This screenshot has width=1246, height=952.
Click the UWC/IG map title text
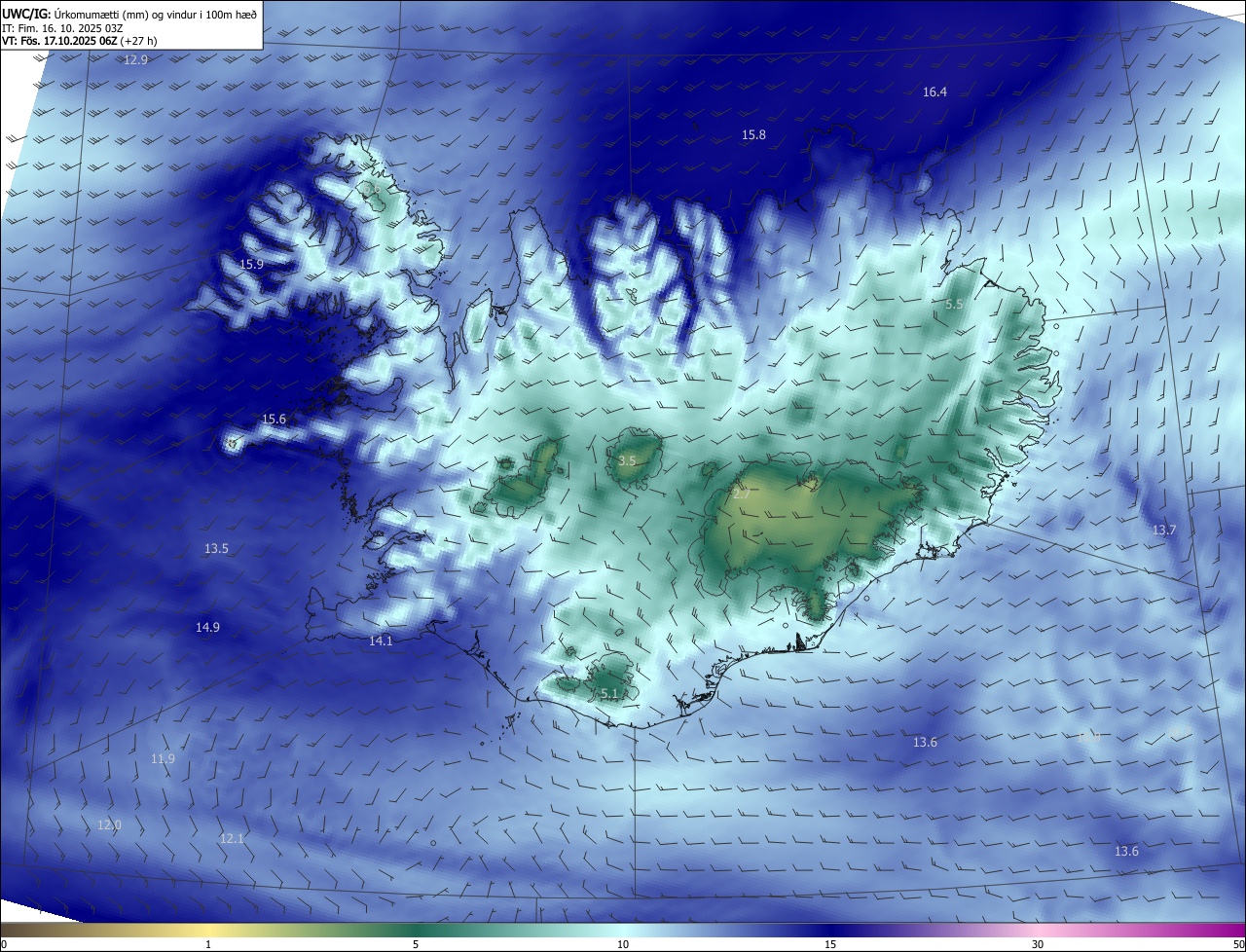[129, 14]
